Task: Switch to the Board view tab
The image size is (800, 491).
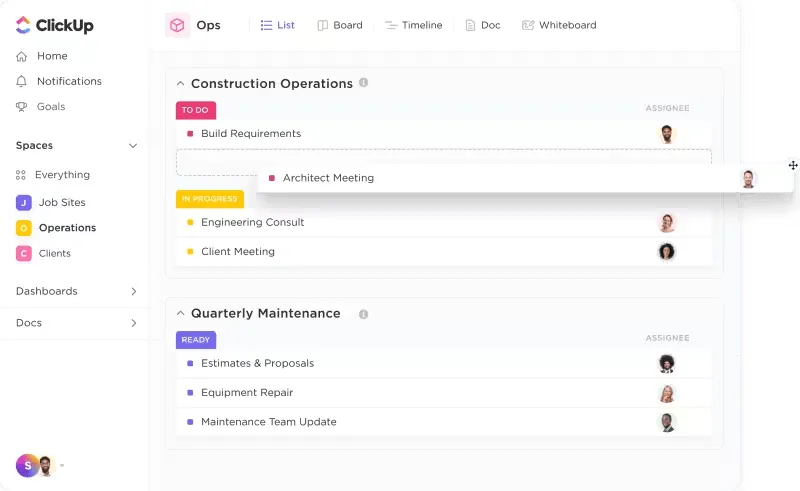Action: point(340,25)
